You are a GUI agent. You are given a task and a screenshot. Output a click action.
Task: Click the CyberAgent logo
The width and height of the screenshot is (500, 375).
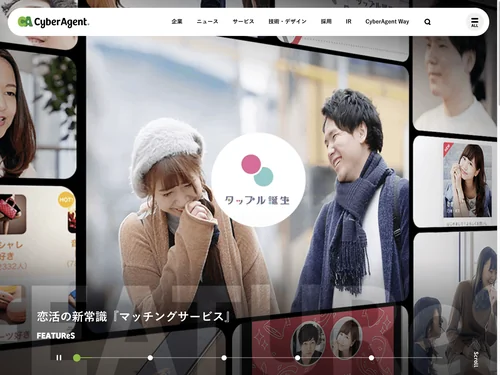pos(53,22)
